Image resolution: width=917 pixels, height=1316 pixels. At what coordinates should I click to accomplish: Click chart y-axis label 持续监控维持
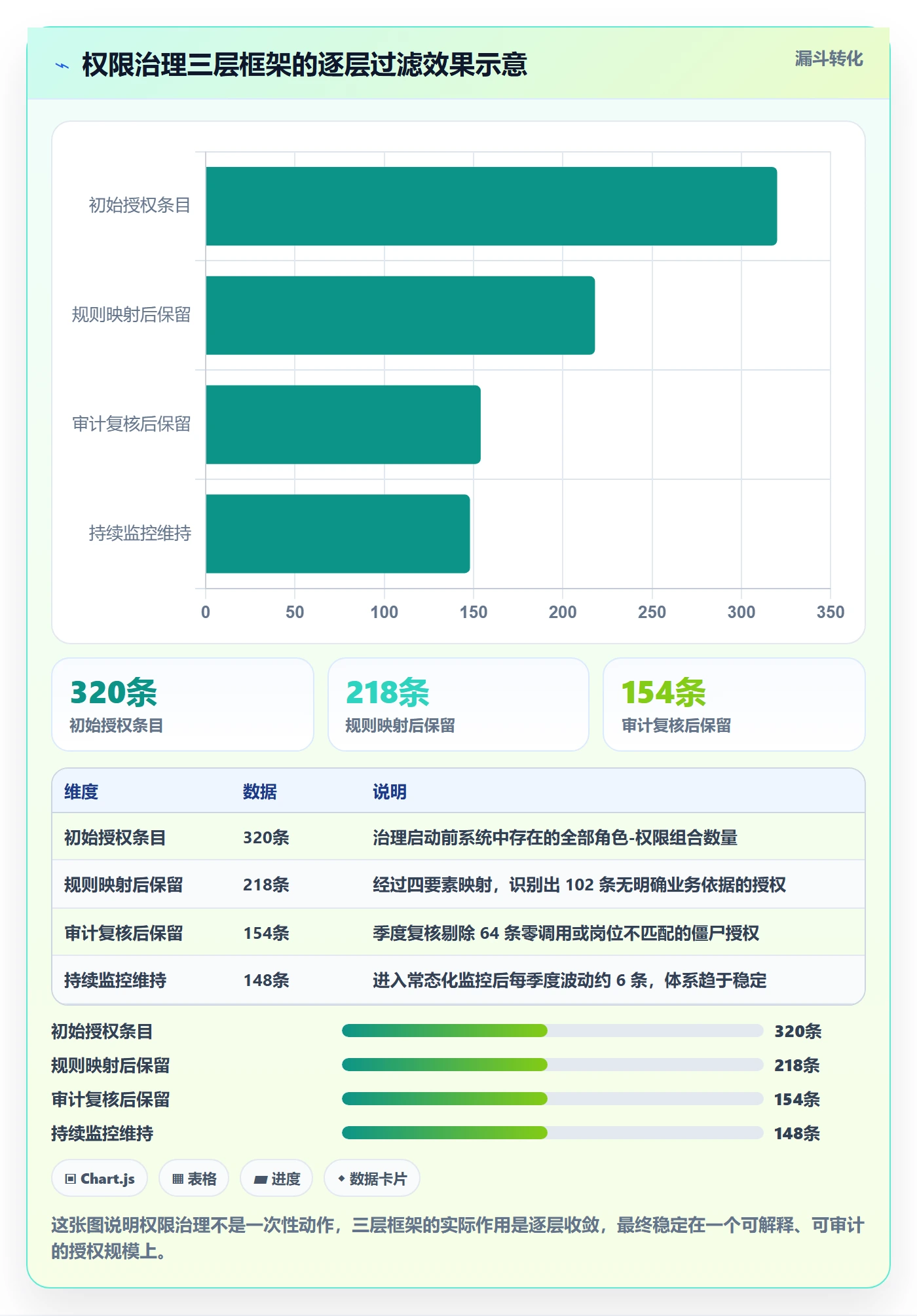point(140,534)
